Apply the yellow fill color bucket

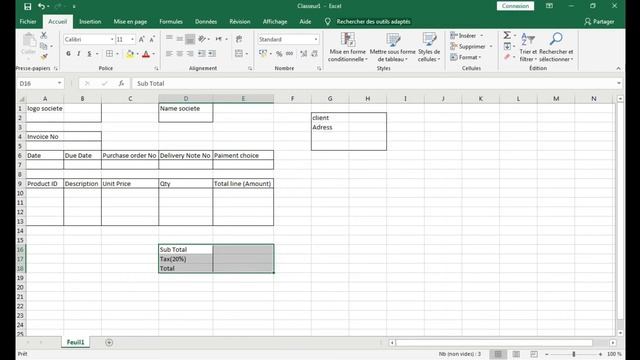130,53
